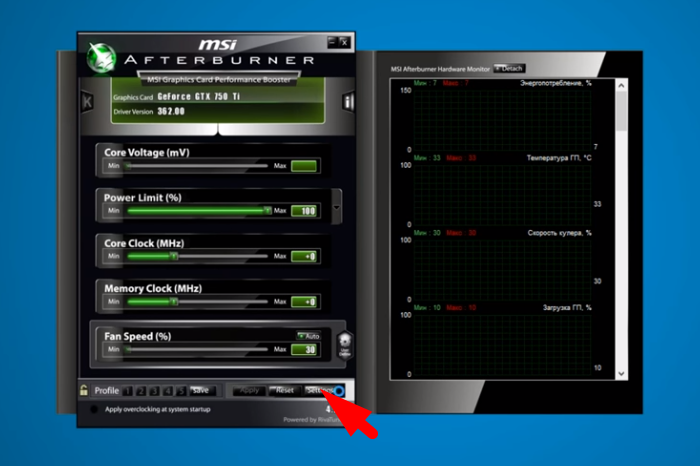Enable Apply overclocking at system startup

pyautogui.click(x=94, y=409)
